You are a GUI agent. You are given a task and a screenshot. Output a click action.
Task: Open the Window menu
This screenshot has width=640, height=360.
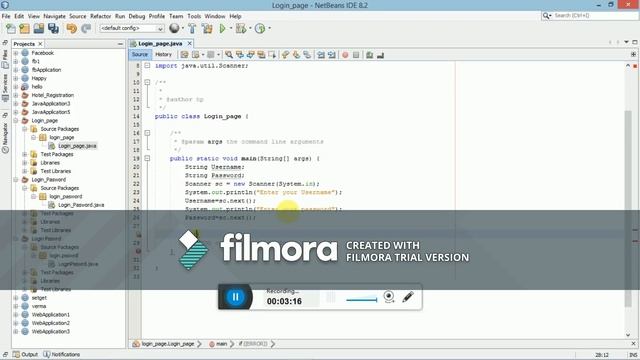pos(215,16)
